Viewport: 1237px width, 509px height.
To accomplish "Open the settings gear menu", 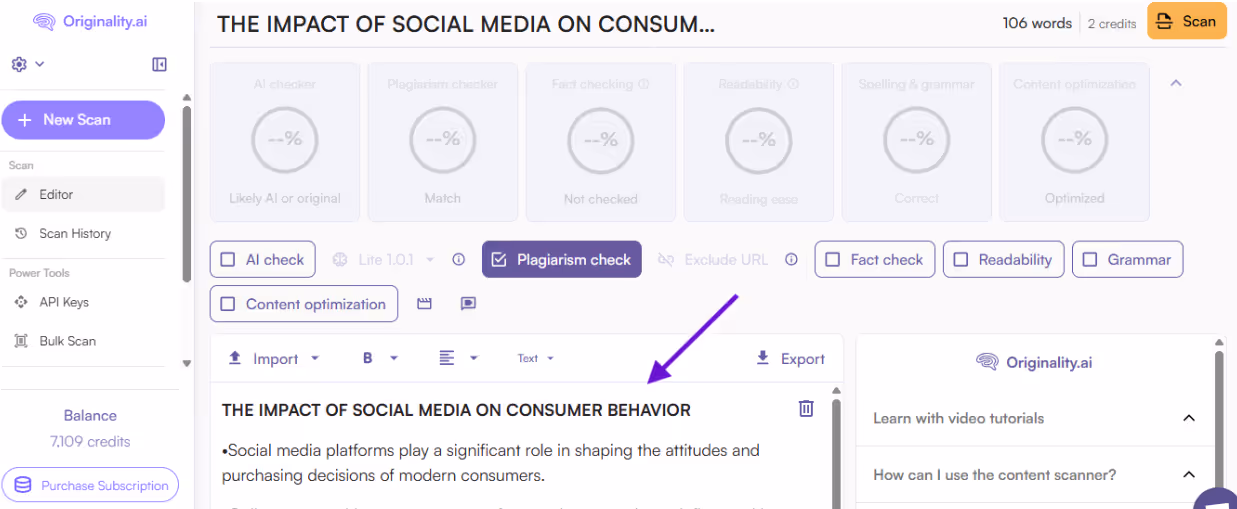I will pyautogui.click(x=27, y=64).
